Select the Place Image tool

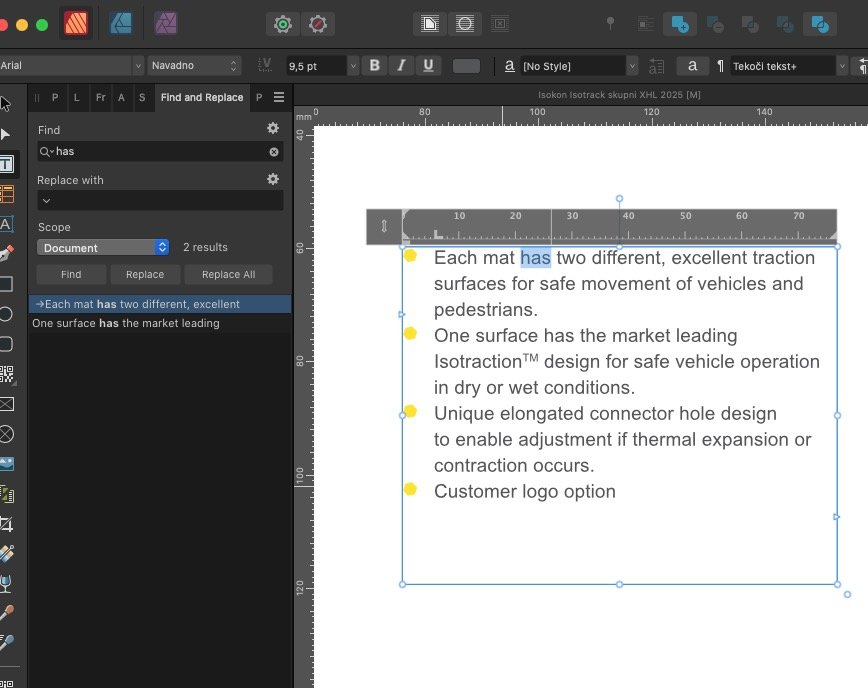(7, 464)
